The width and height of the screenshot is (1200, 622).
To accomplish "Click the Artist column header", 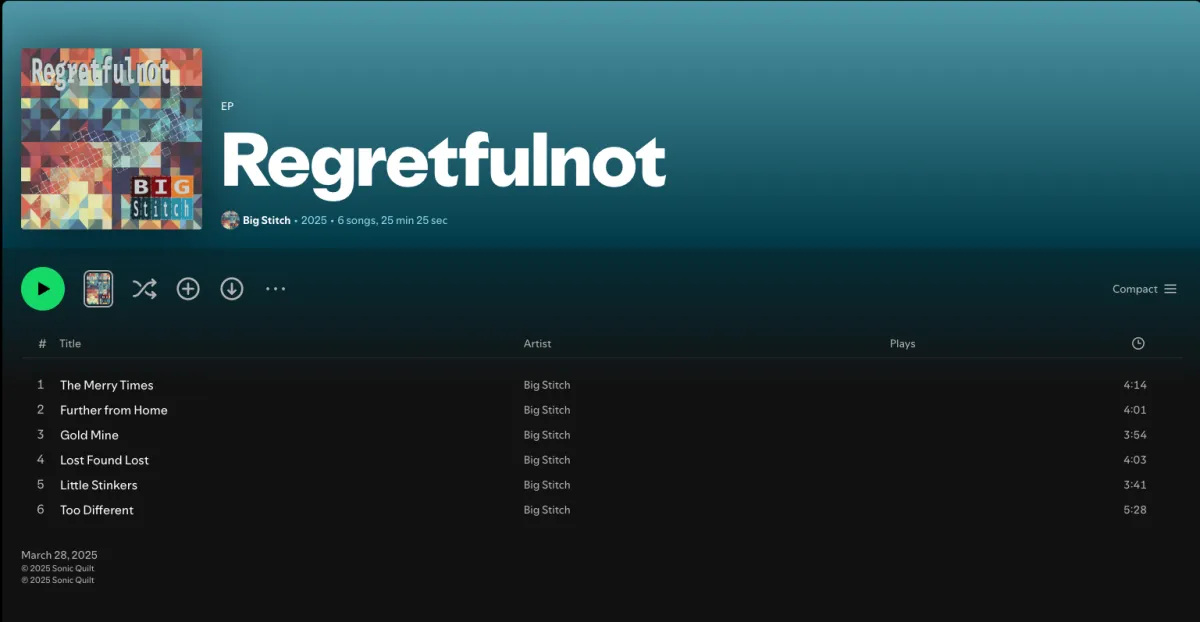I will [537, 343].
